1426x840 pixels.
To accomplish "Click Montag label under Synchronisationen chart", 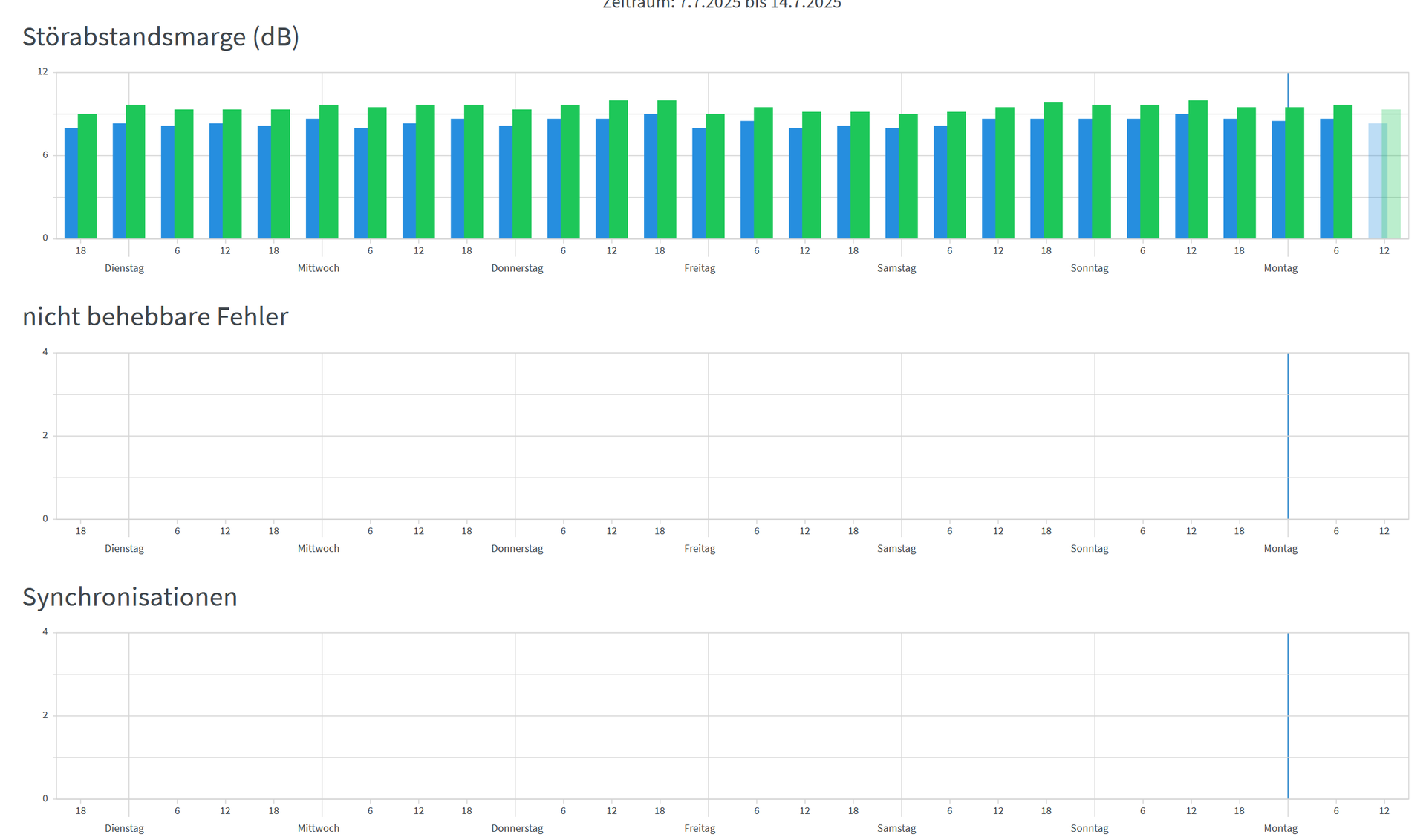I will pyautogui.click(x=1280, y=828).
